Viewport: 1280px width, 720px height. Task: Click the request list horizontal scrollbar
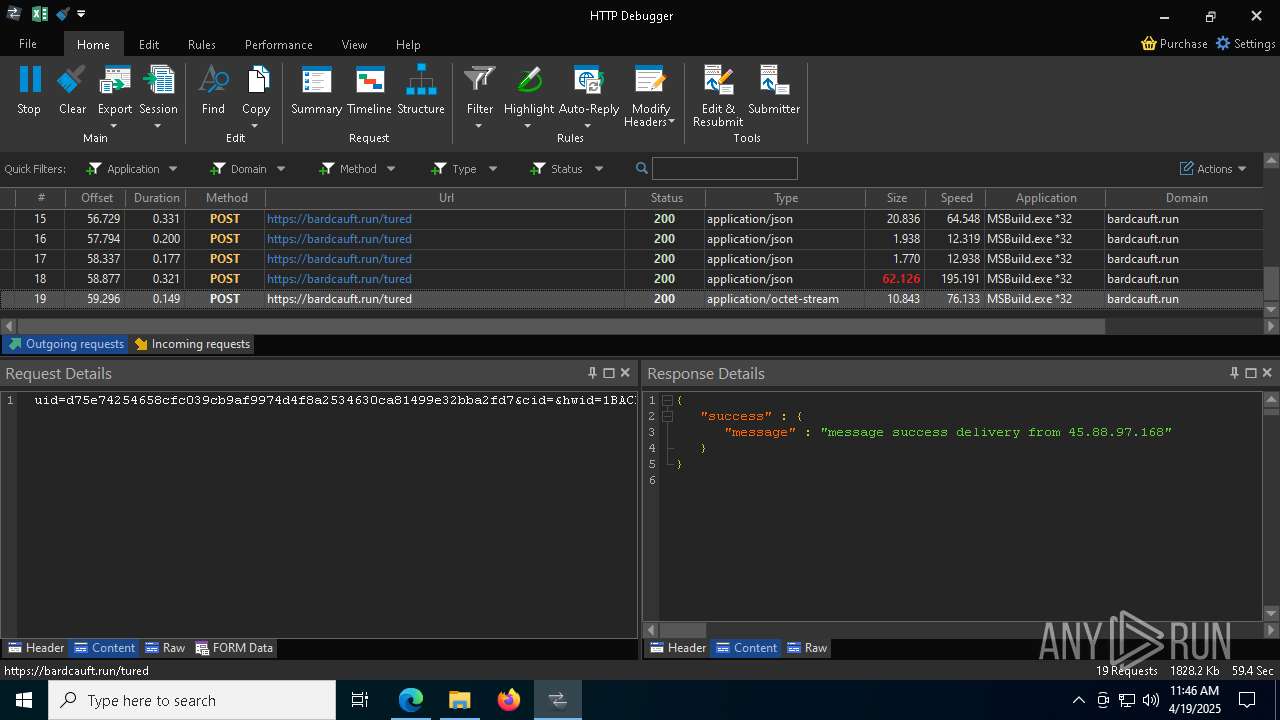coord(561,326)
